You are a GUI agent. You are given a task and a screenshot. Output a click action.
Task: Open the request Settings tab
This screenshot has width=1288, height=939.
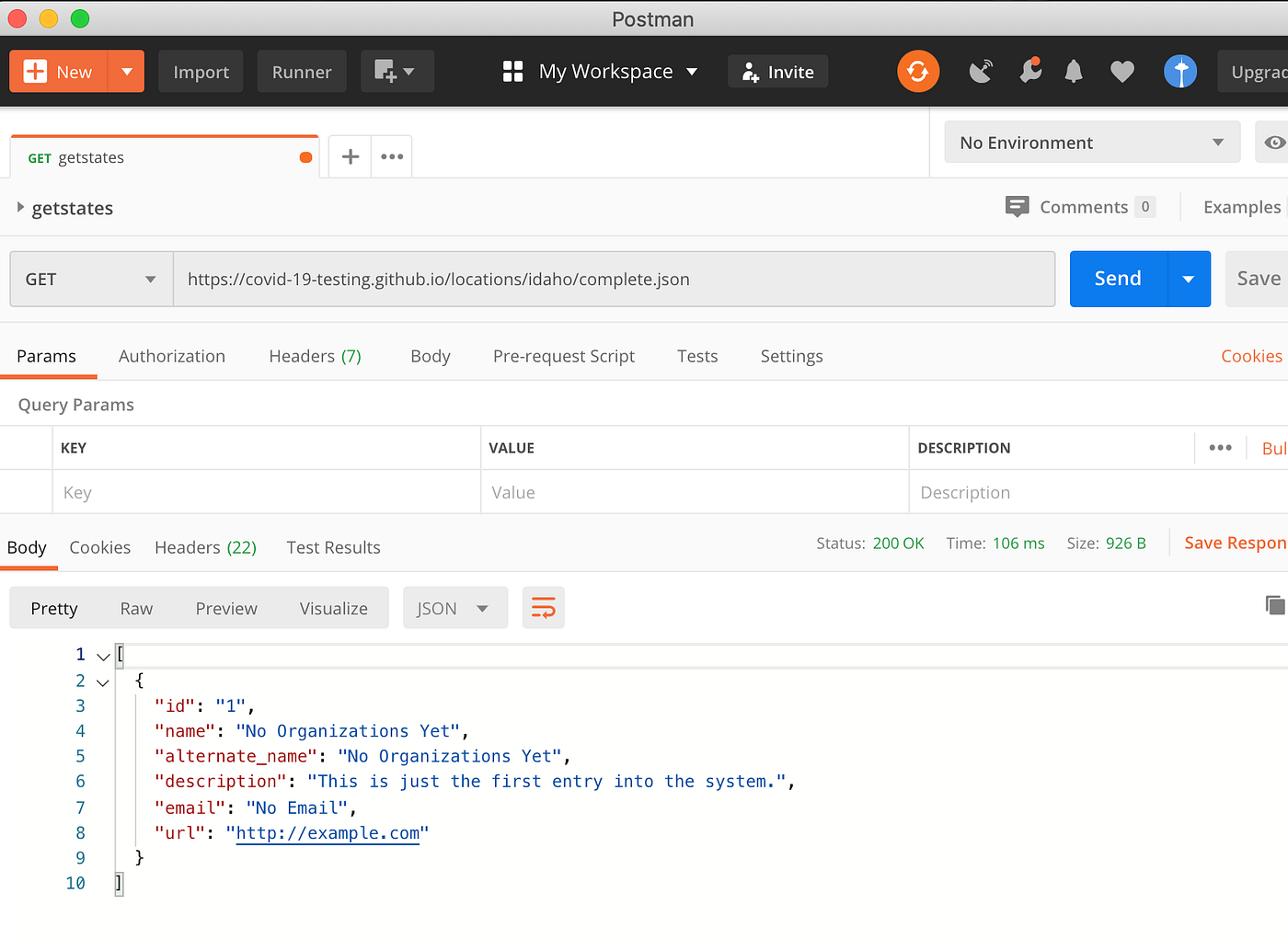point(792,356)
